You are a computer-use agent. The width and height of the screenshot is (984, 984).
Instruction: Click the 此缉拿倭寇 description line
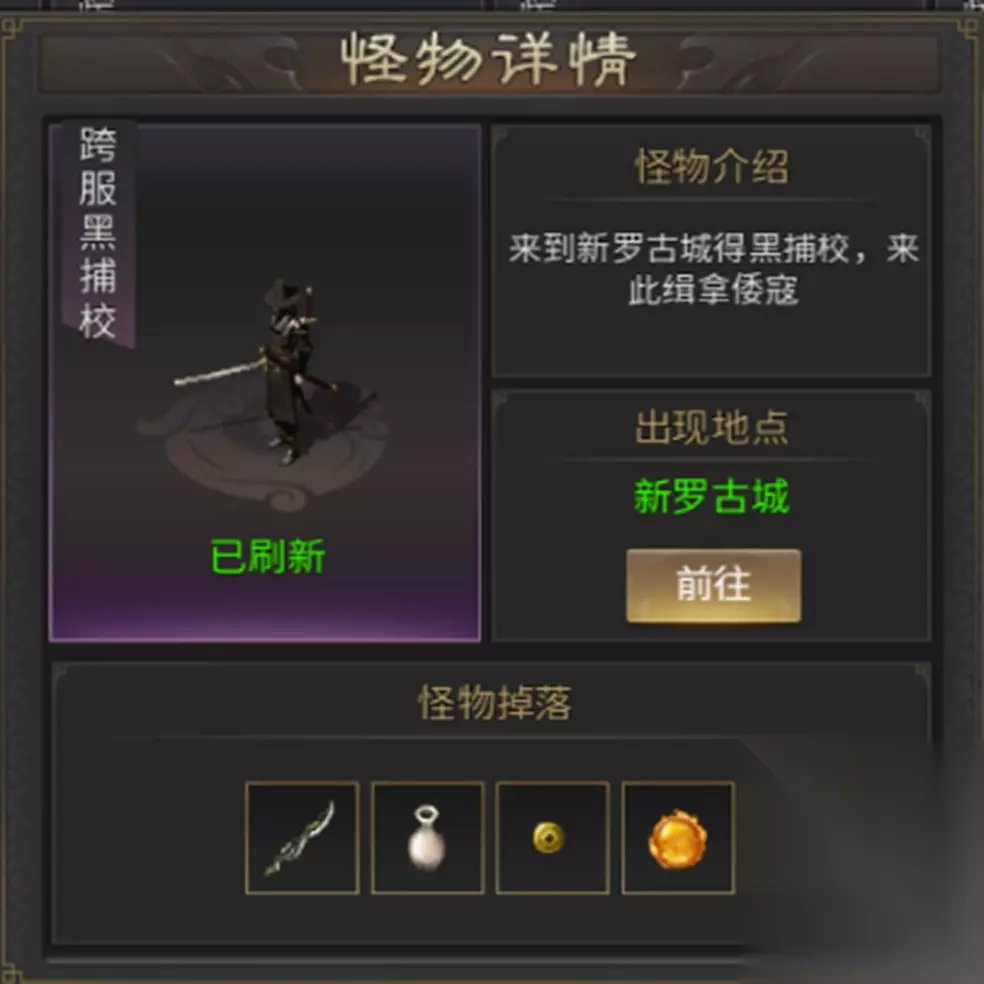714,290
